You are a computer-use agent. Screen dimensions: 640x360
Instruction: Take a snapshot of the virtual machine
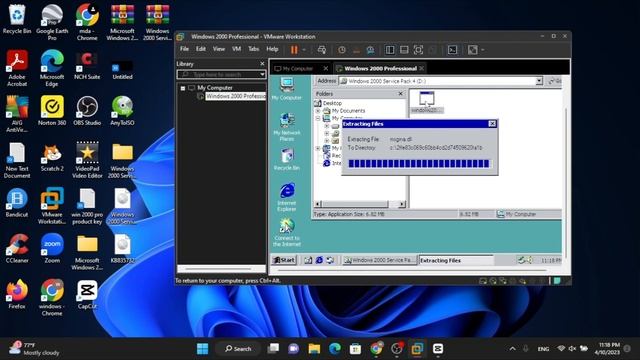[x=342, y=50]
